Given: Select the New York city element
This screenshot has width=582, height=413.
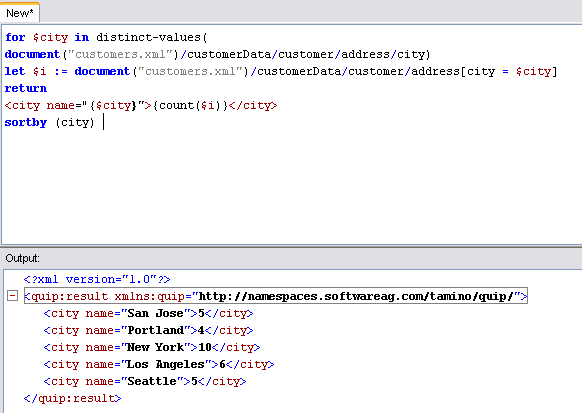Looking at the screenshot, I should (152, 347).
